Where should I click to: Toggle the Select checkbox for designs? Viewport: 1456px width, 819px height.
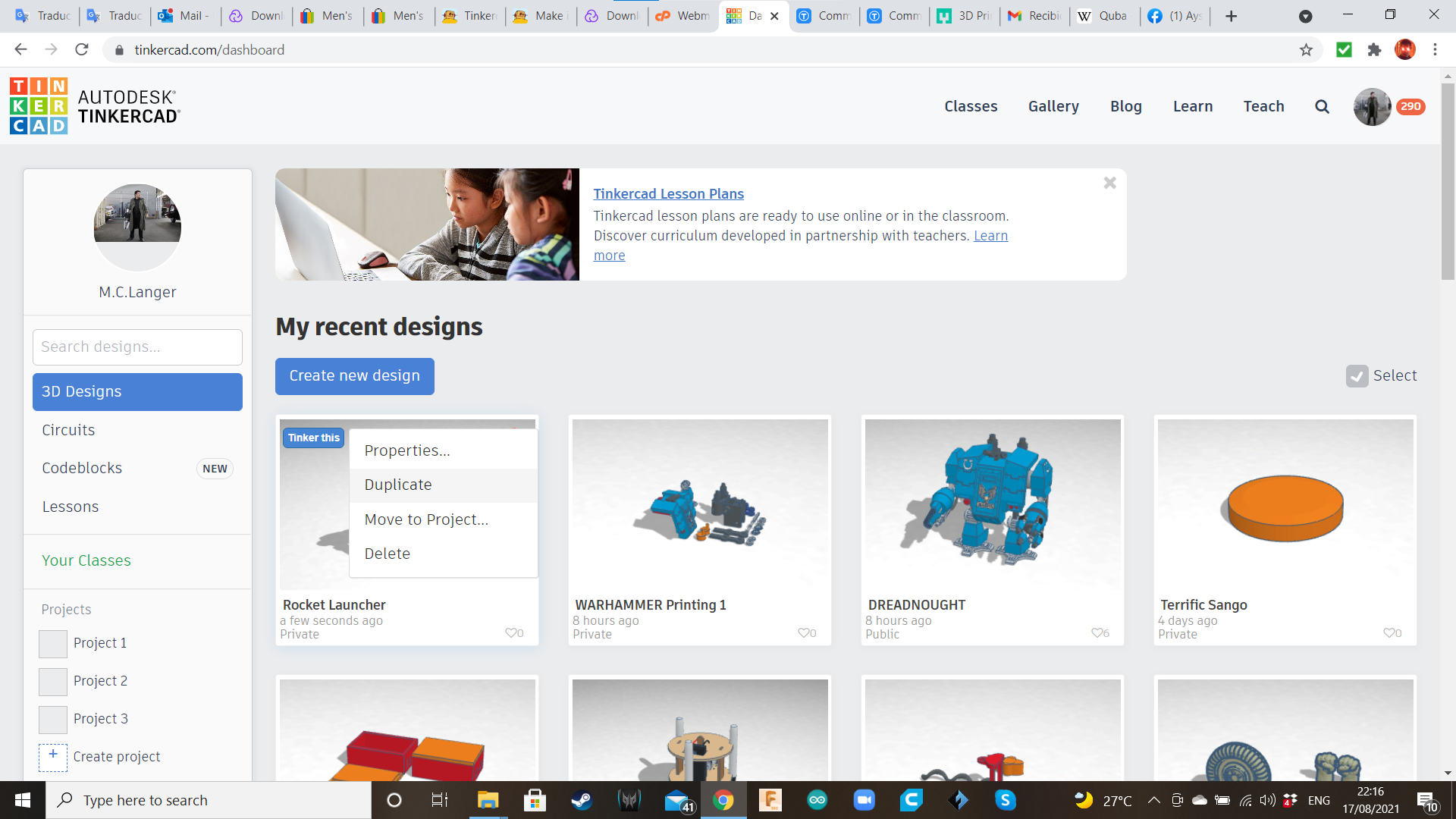1357,376
